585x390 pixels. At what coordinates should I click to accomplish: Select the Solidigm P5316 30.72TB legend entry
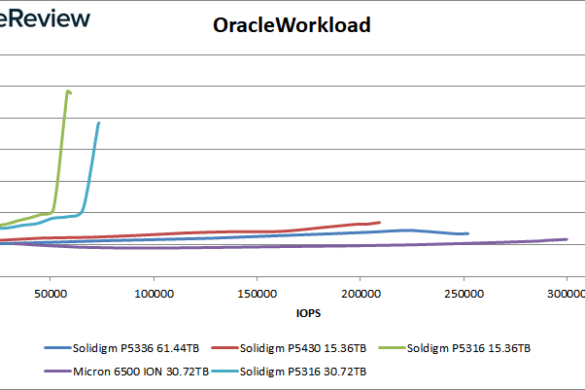289,372
